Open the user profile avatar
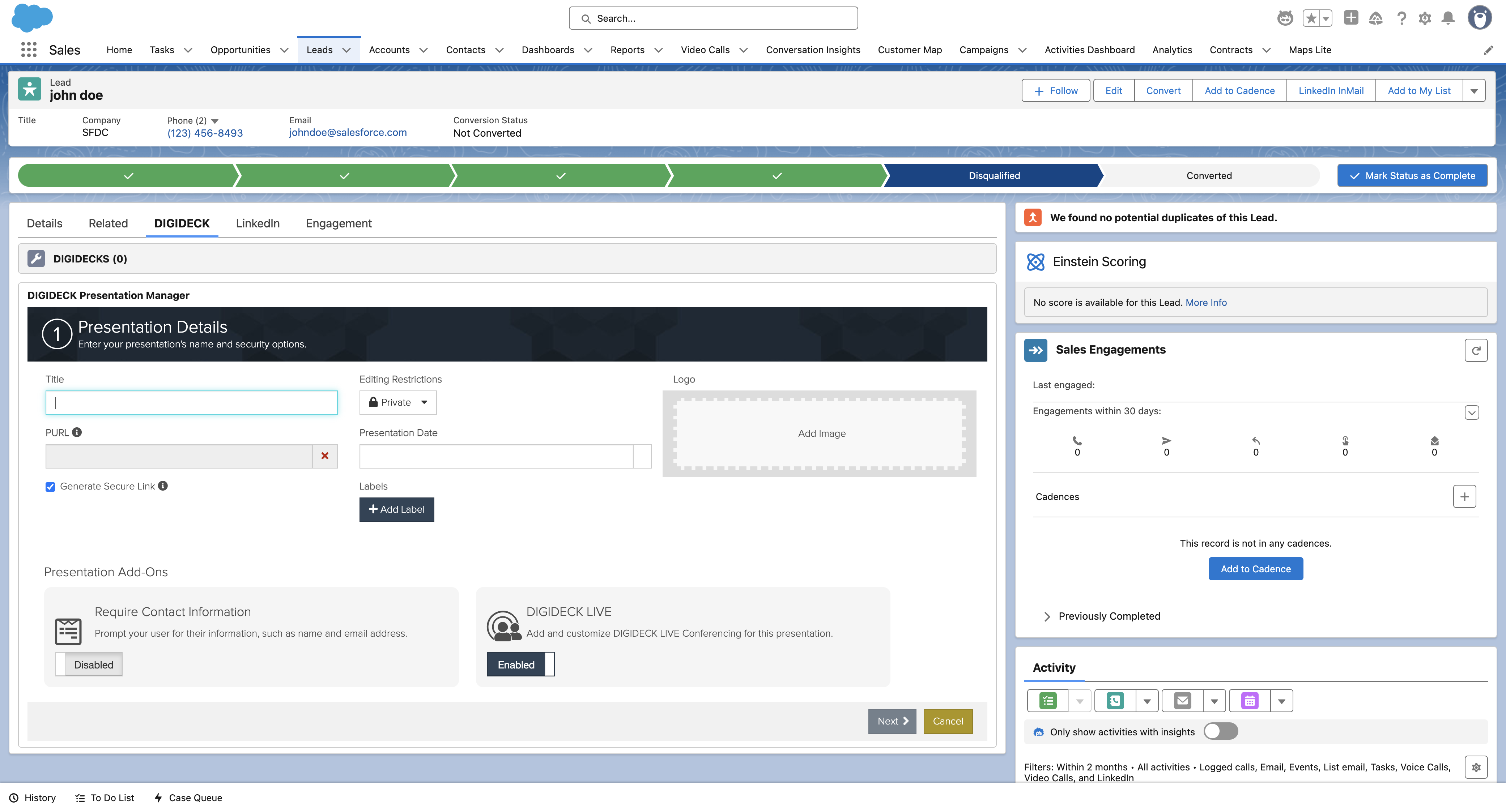Viewport: 1506px width, 812px height. (x=1480, y=18)
